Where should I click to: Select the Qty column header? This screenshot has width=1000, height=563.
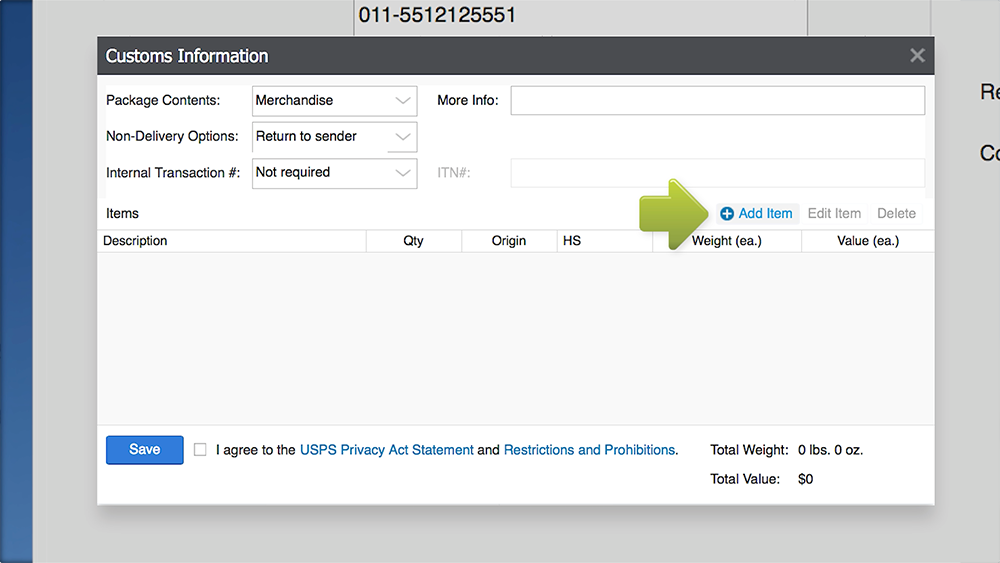(413, 241)
